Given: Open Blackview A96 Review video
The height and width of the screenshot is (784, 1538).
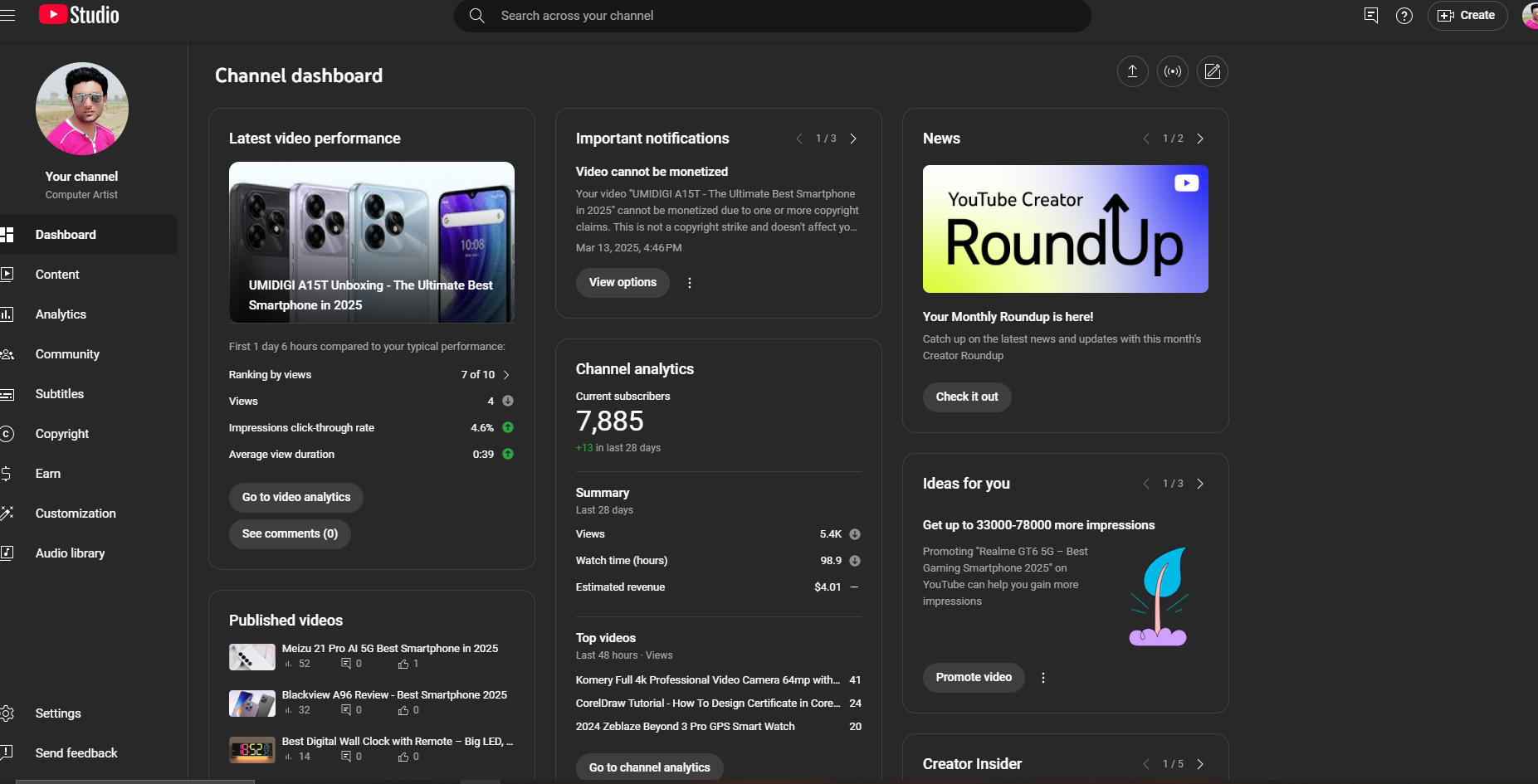Looking at the screenshot, I should click(394, 695).
